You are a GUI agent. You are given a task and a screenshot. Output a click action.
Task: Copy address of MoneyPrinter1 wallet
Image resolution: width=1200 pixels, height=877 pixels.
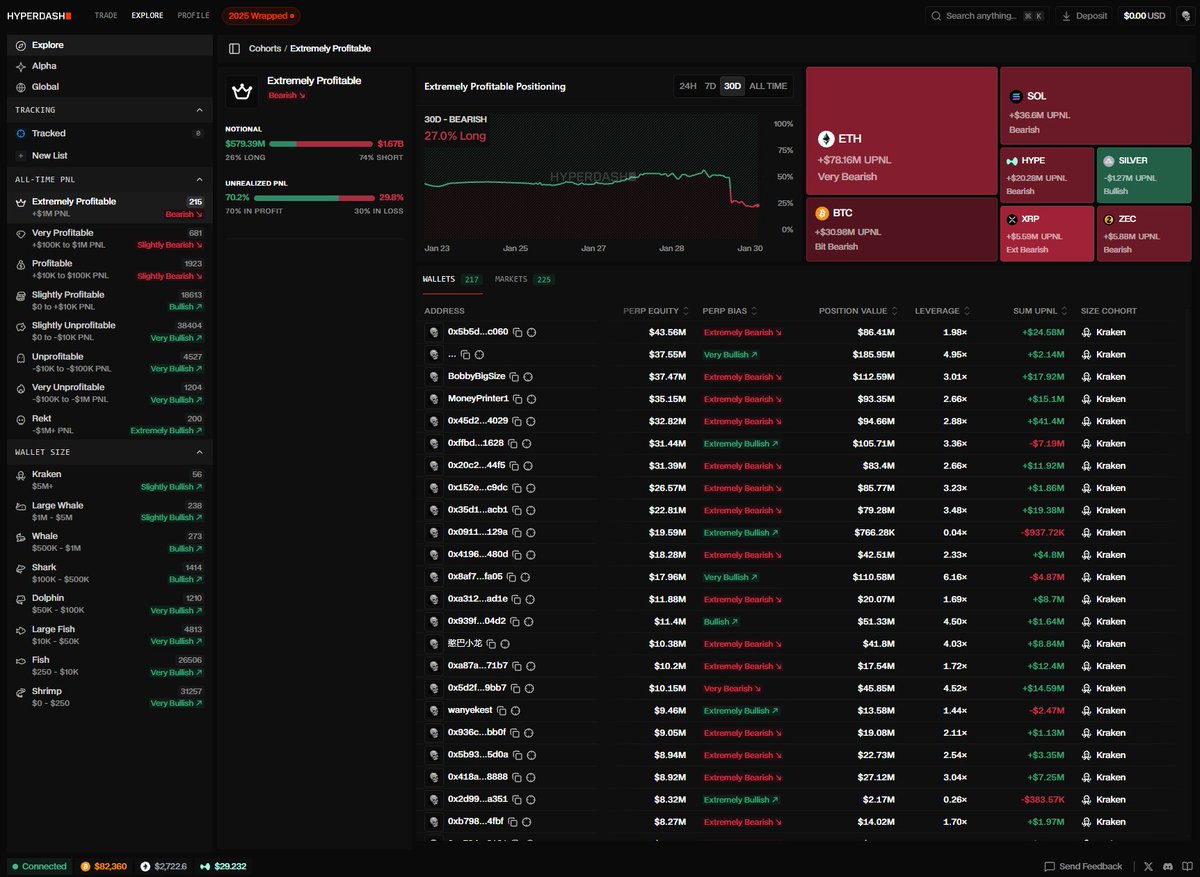(x=519, y=399)
